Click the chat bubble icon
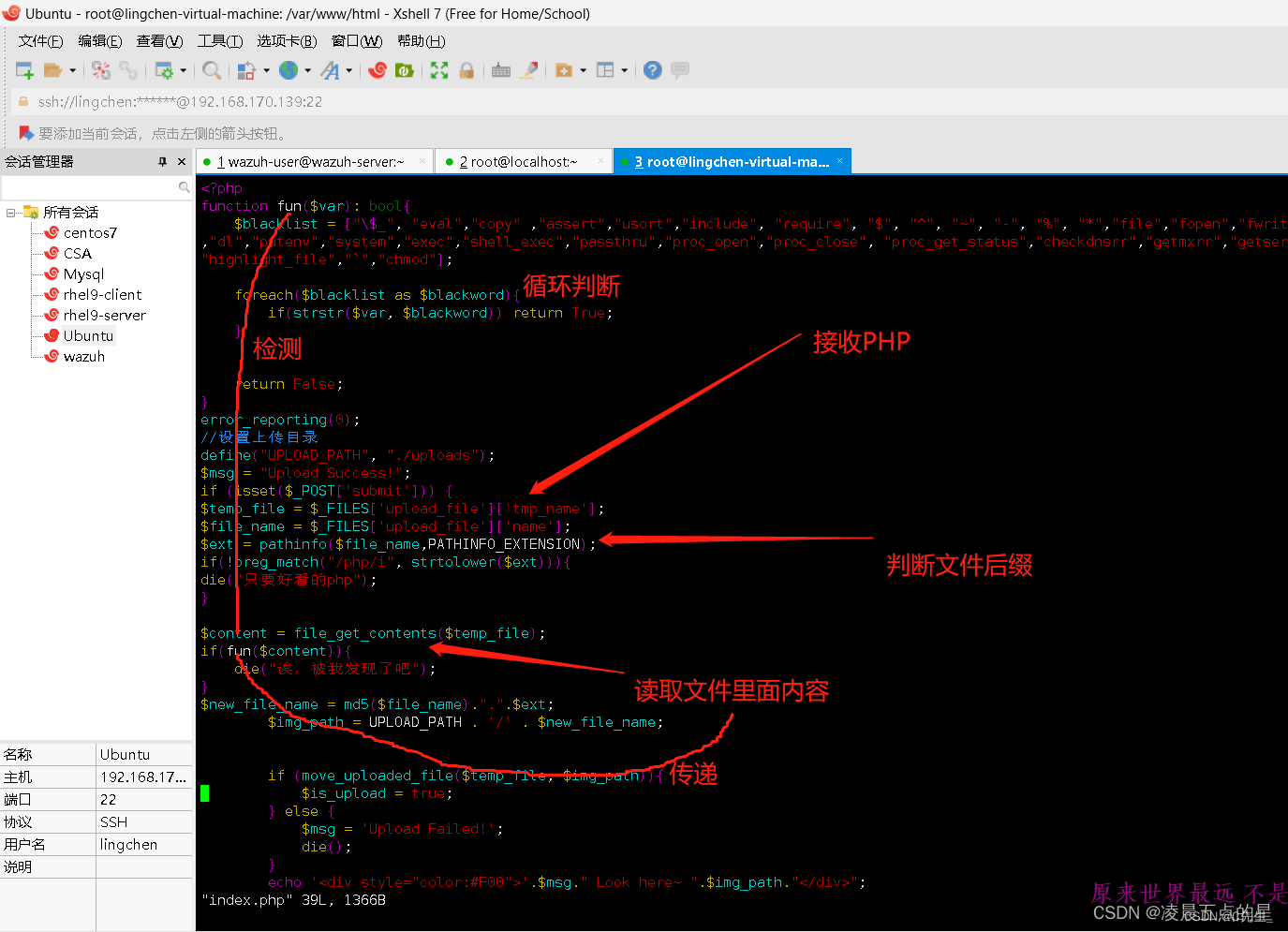This screenshot has width=1288, height=932. (x=680, y=70)
